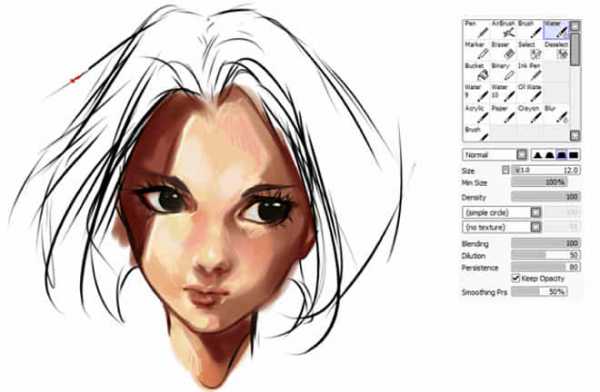Uncheck the Keep Opacity checkbox
This screenshot has width=600, height=392.
(x=515, y=278)
